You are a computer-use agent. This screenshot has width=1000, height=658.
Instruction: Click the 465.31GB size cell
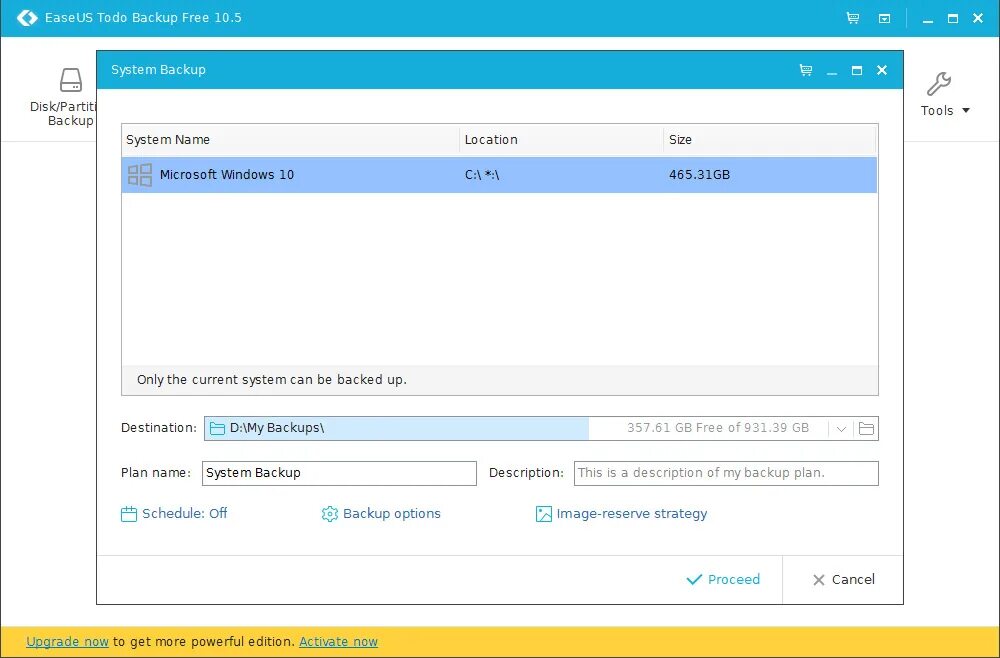[x=700, y=175]
